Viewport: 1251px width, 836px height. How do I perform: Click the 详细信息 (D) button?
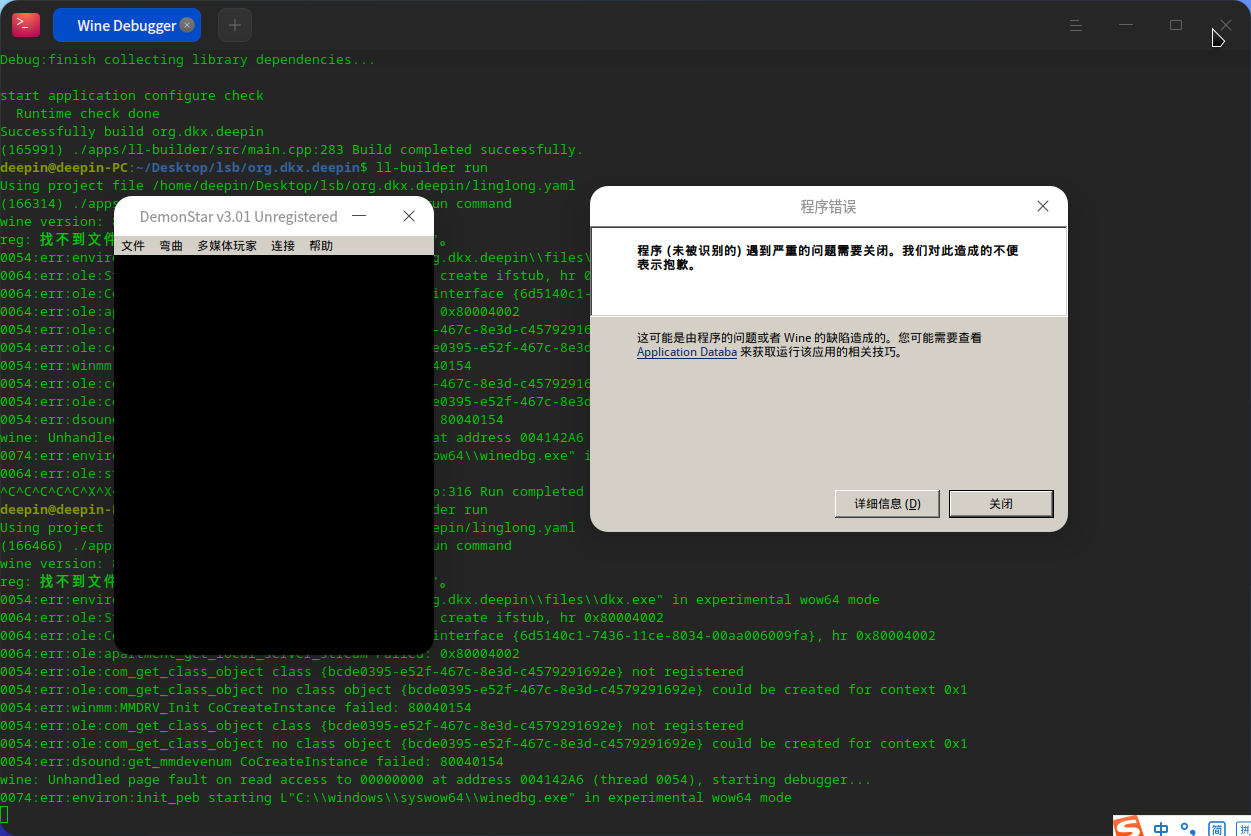[x=887, y=504]
